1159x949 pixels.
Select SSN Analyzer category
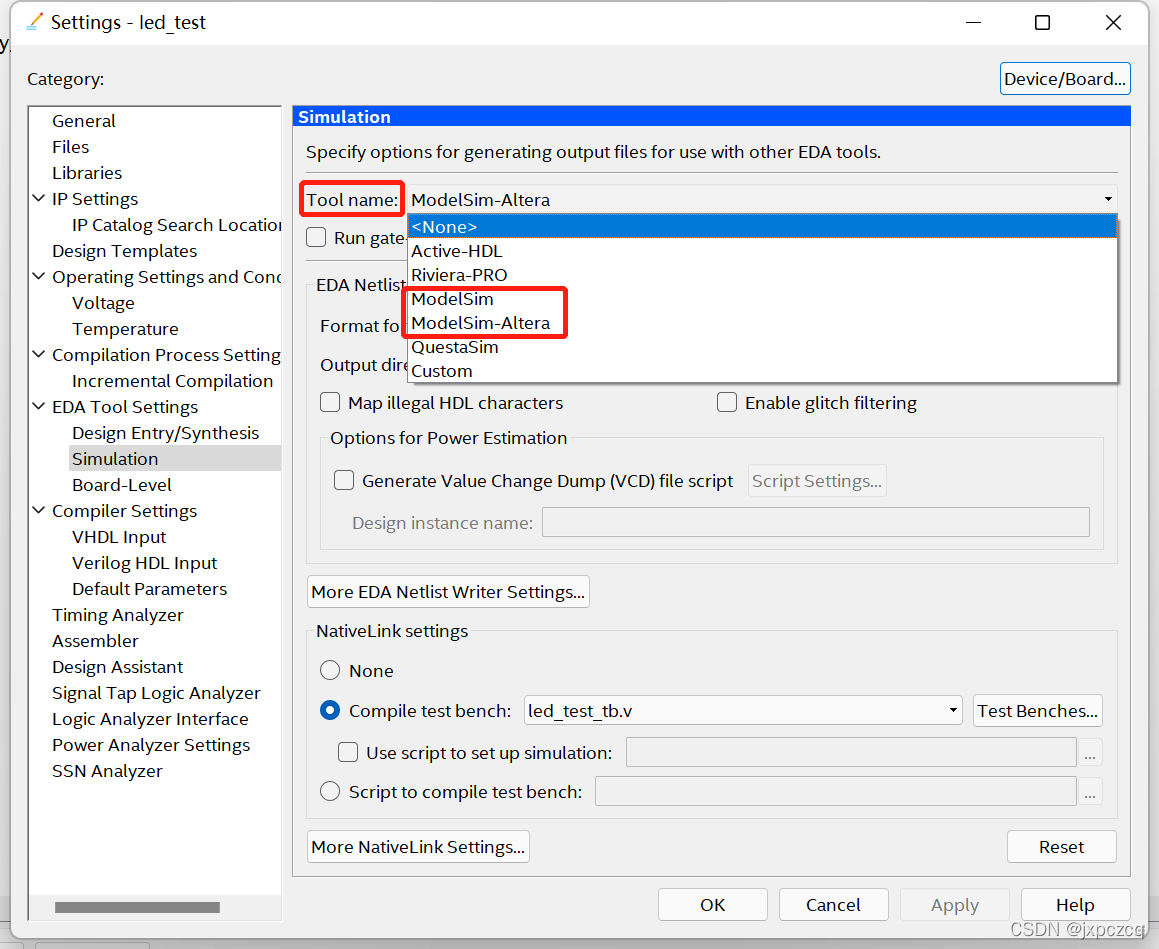pyautogui.click(x=107, y=770)
